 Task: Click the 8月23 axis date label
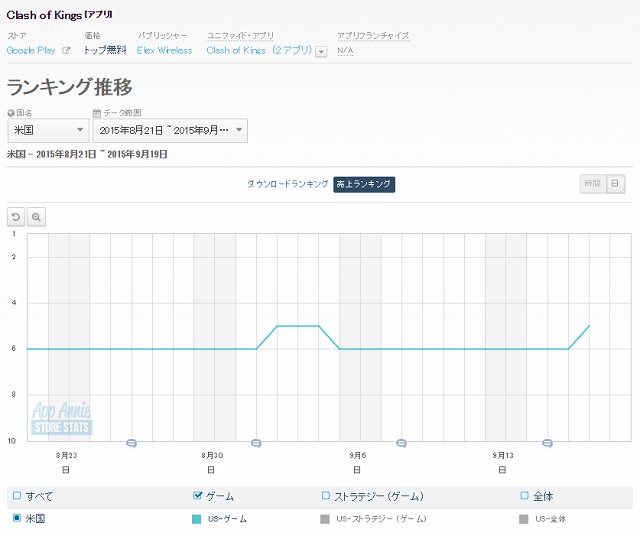(67, 455)
